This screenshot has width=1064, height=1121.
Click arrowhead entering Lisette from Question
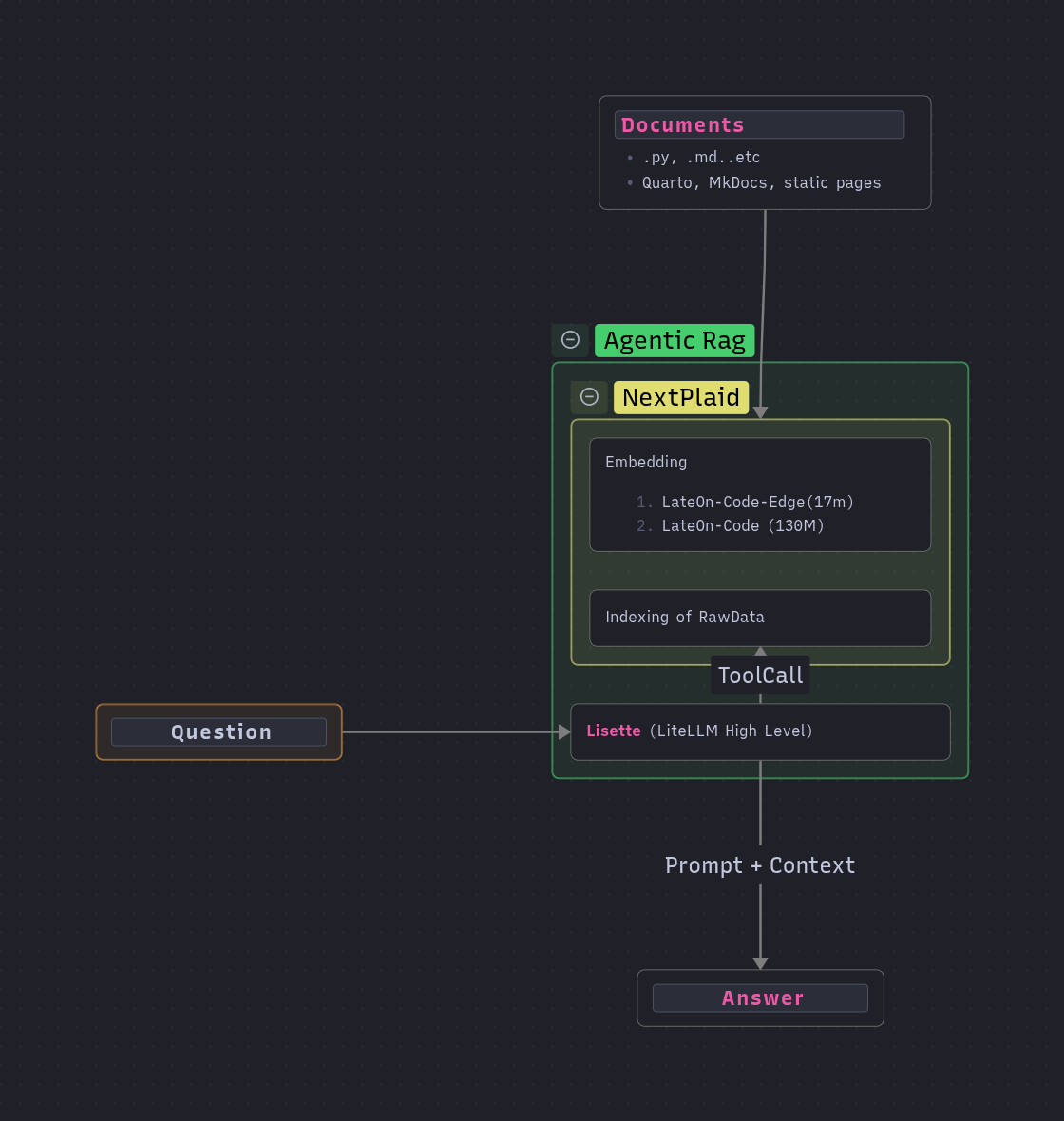click(564, 732)
